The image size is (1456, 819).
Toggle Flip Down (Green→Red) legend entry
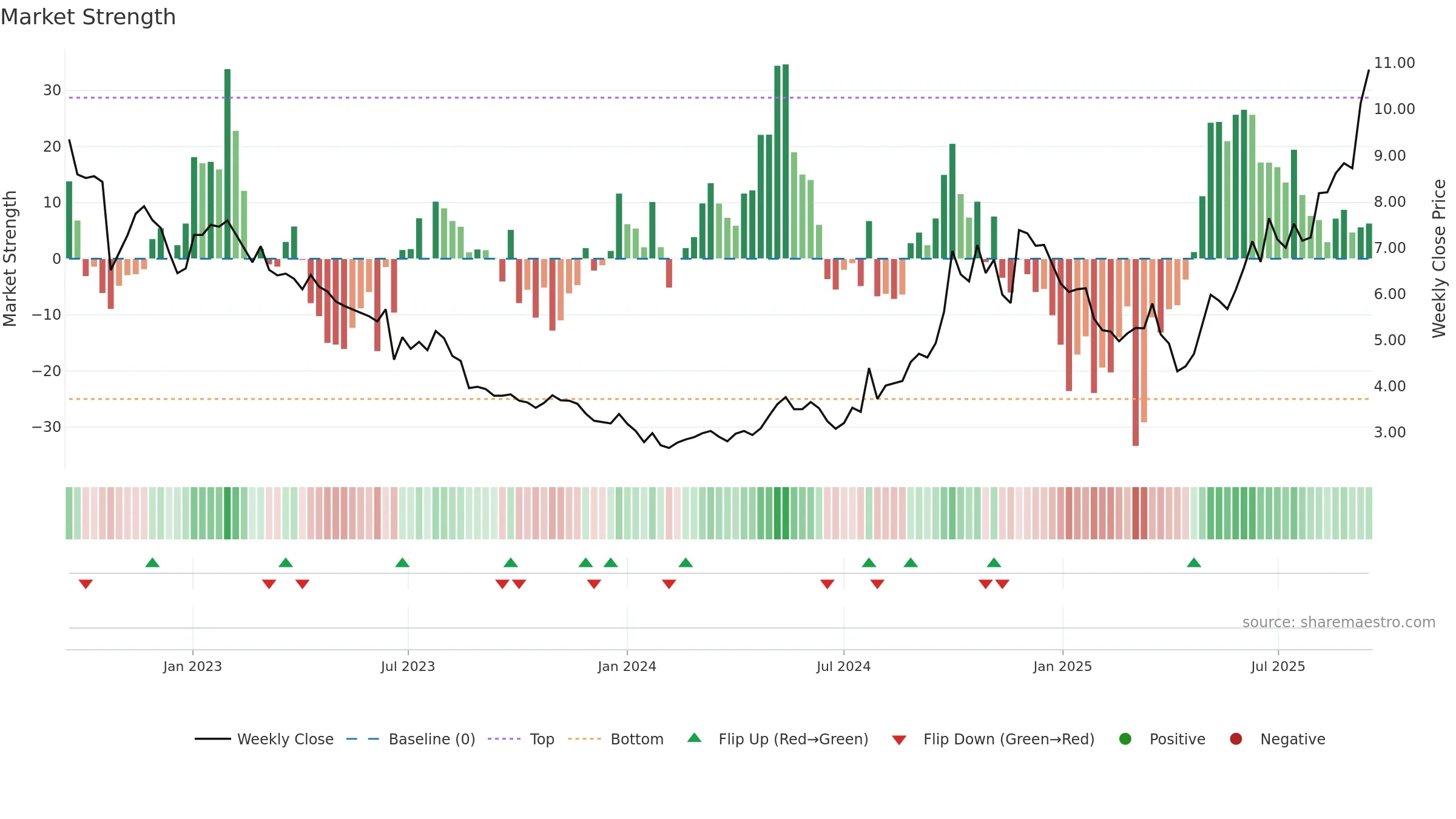coord(993,739)
